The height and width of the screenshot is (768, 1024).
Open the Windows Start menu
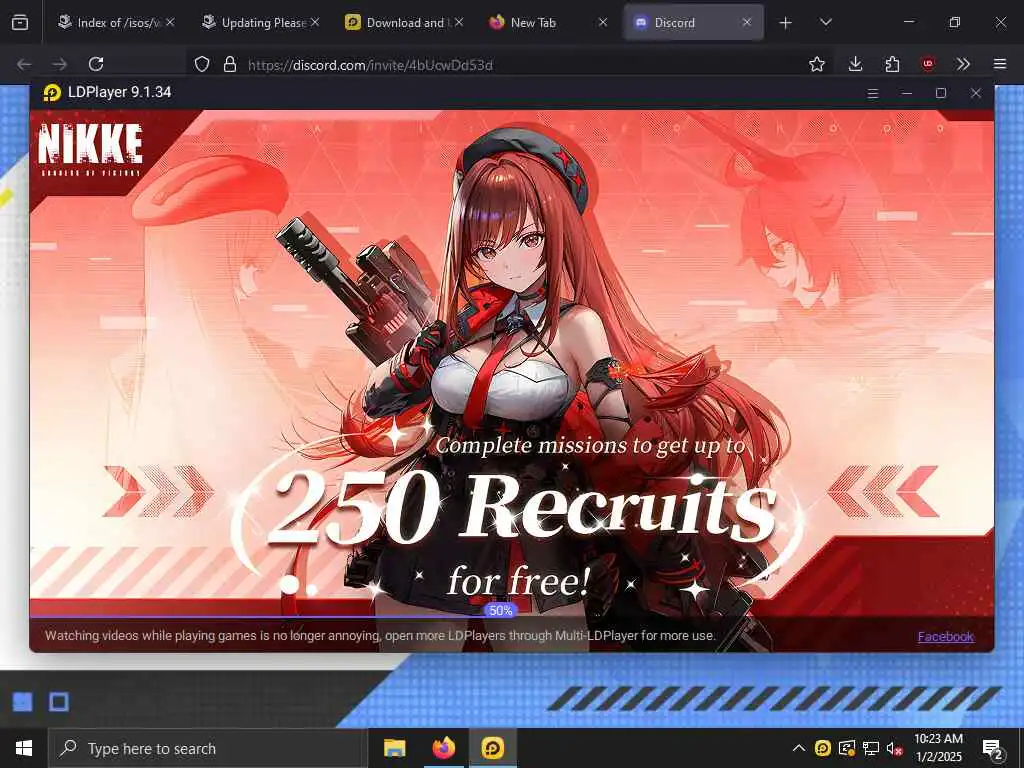coord(24,748)
